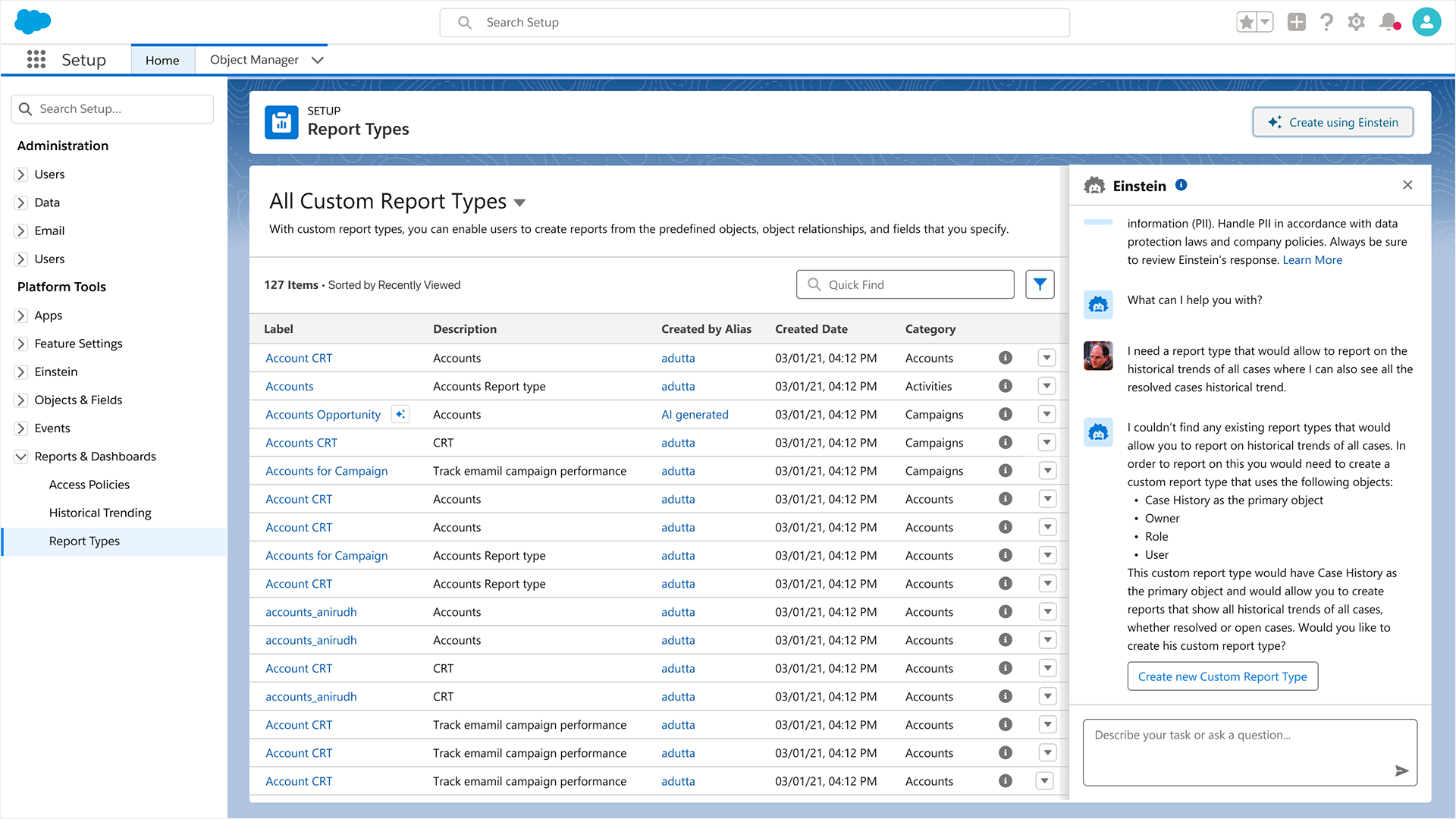The width and height of the screenshot is (1456, 819).
Task: Switch to the Object Manager tab
Action: tap(254, 60)
